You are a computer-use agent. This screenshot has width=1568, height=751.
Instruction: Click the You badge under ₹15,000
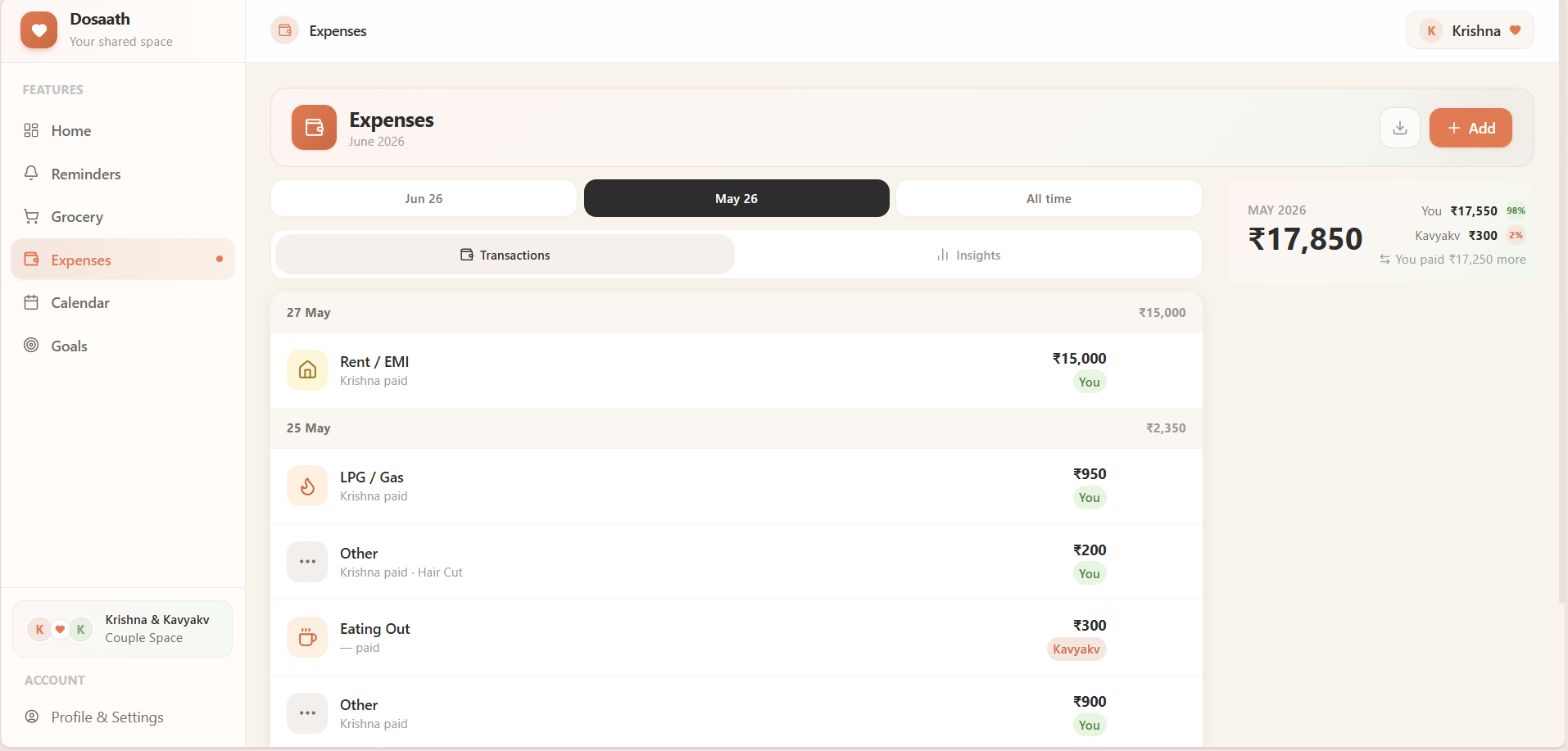click(x=1089, y=382)
